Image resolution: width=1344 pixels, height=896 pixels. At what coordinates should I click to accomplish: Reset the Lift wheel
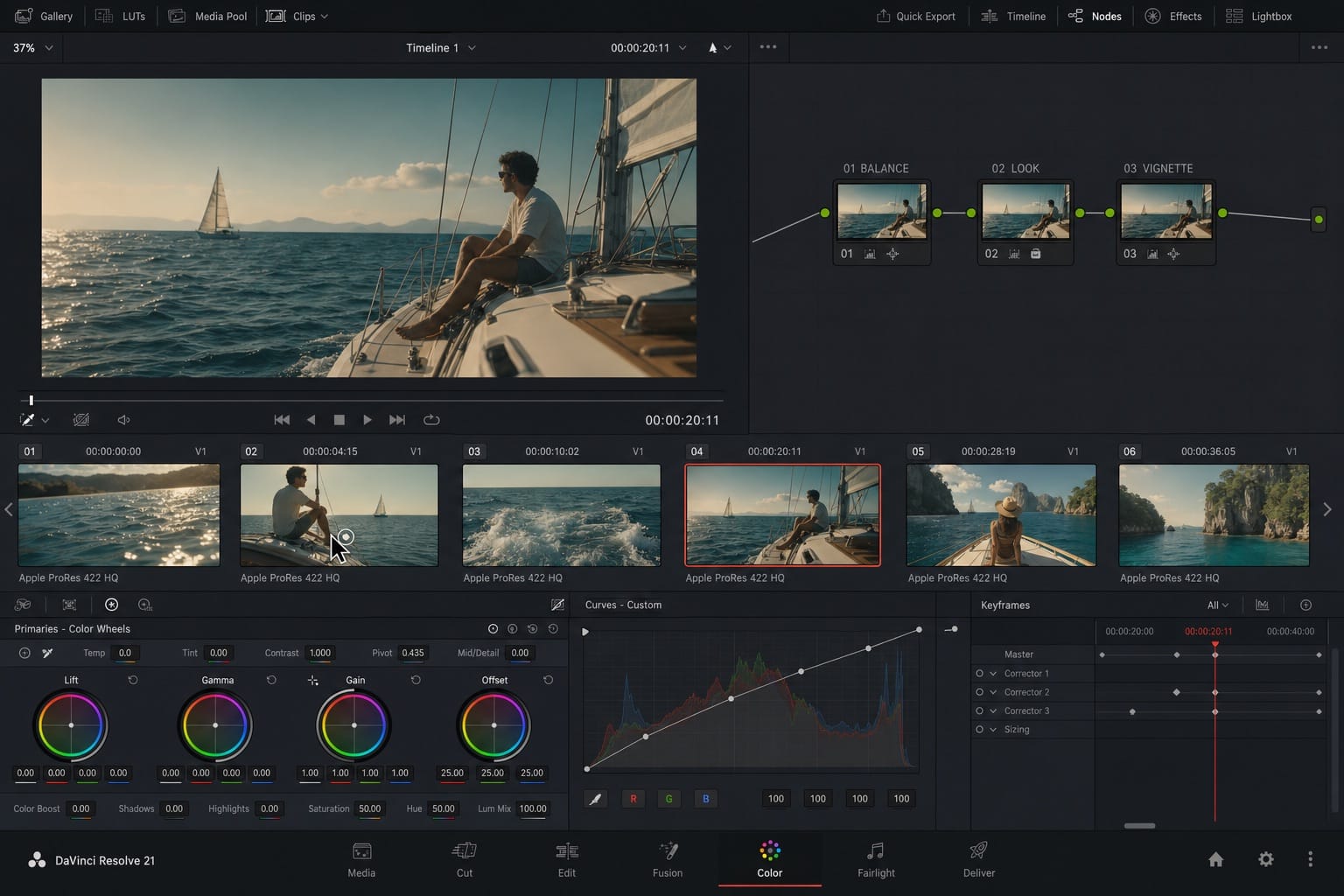point(133,680)
